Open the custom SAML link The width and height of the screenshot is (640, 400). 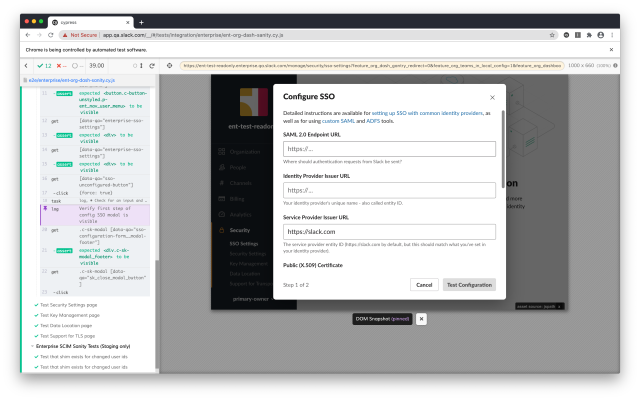tap(338, 121)
